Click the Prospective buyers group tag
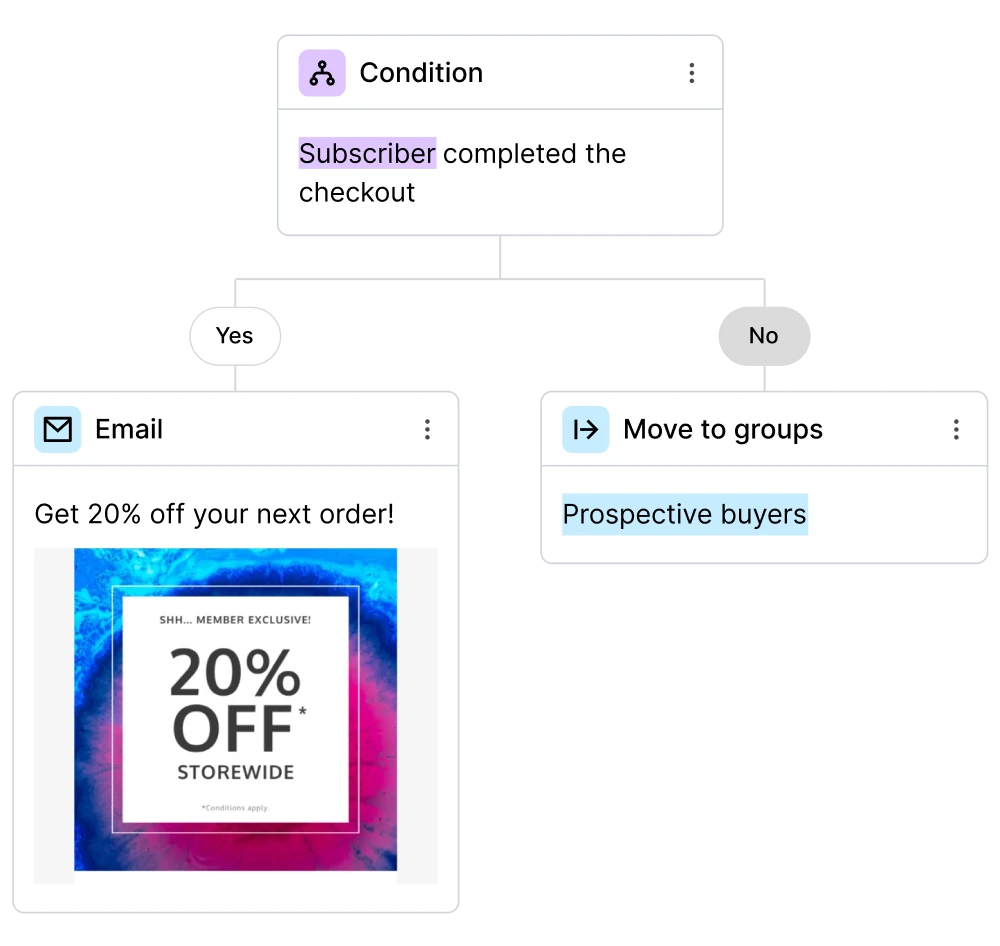Viewport: 1000px width, 946px height. 684,515
